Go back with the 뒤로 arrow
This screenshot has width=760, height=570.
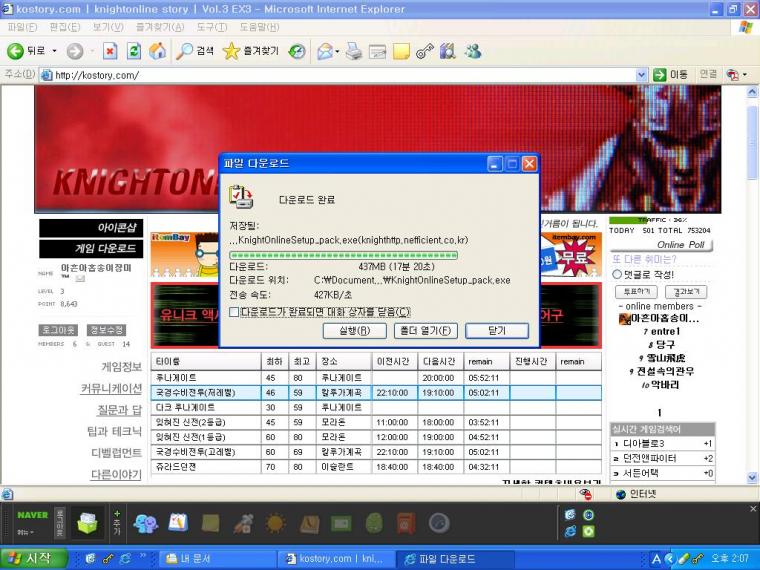25,51
